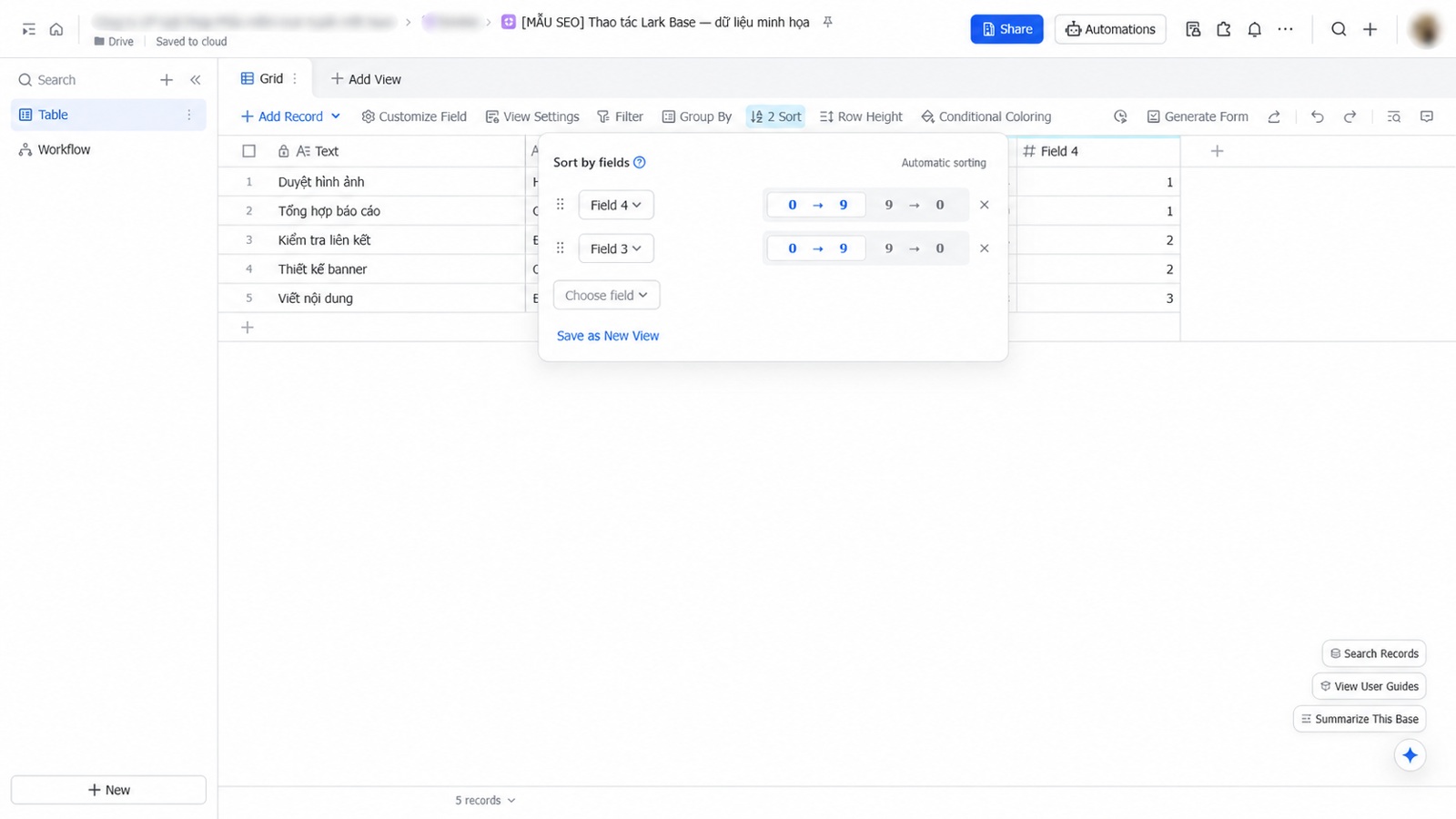Open the Filter toolbar option
This screenshot has width=1456, height=819.
(620, 116)
